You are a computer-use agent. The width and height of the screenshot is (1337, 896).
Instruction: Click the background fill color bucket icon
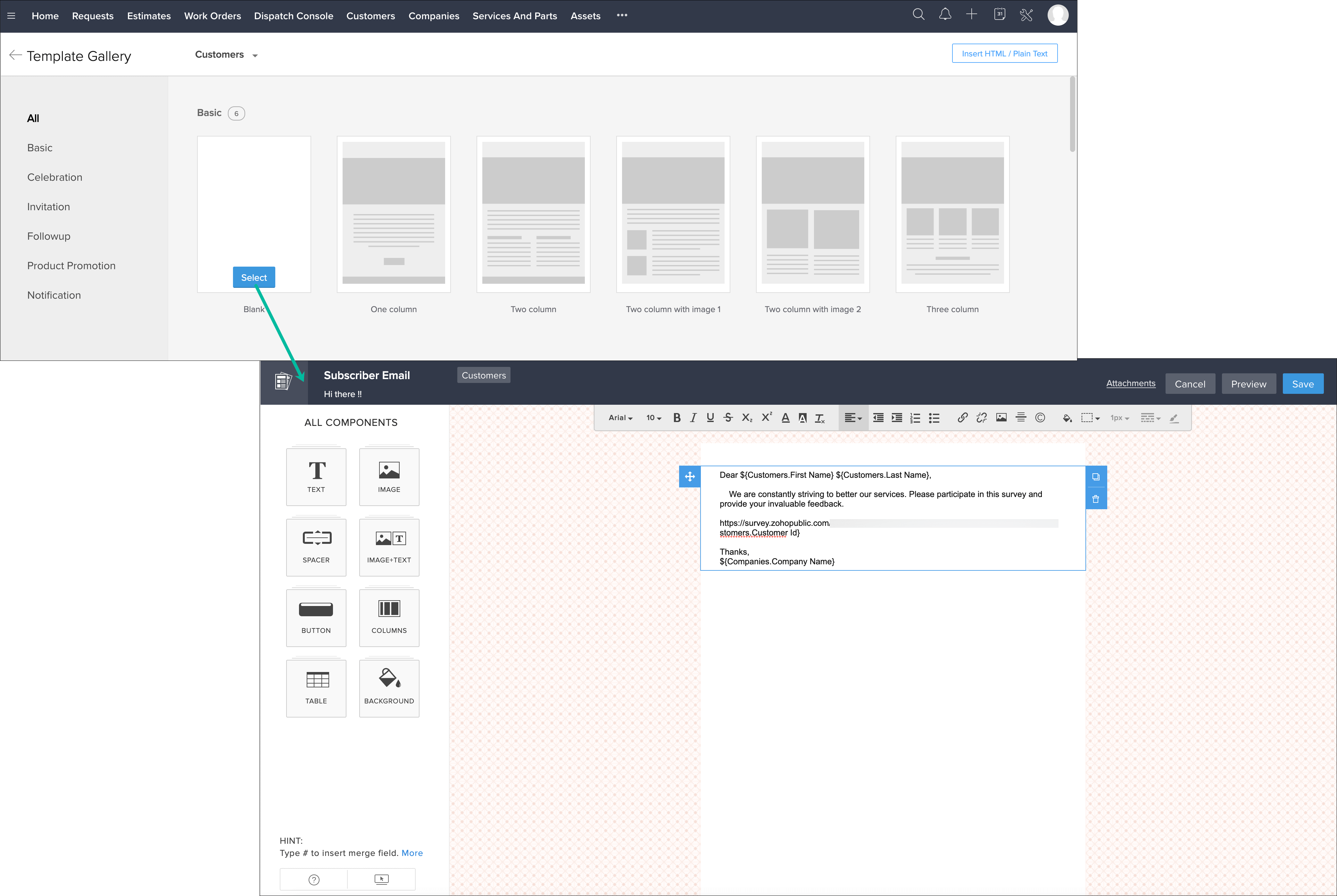(1067, 418)
